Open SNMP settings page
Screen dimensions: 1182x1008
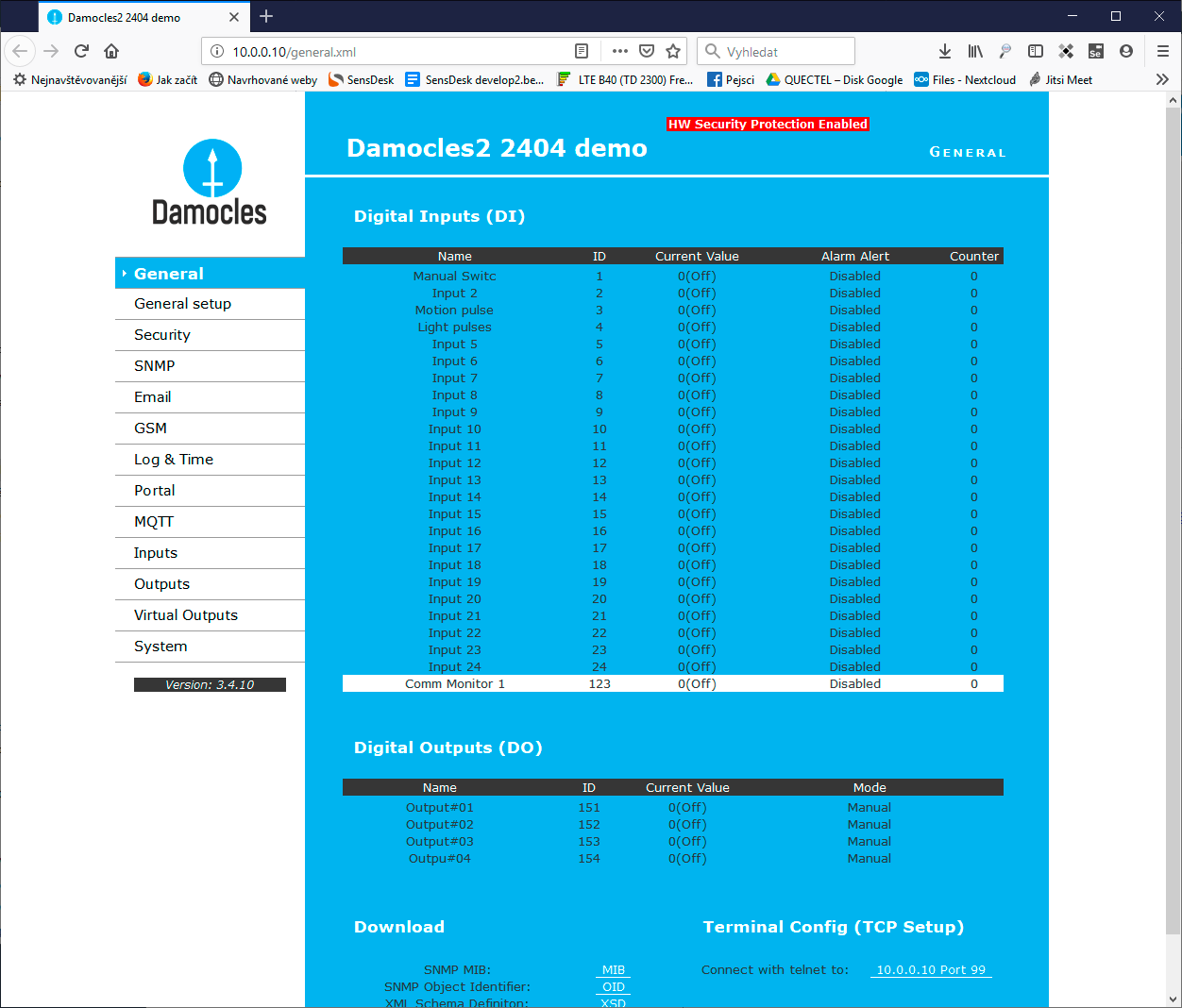click(x=210, y=366)
